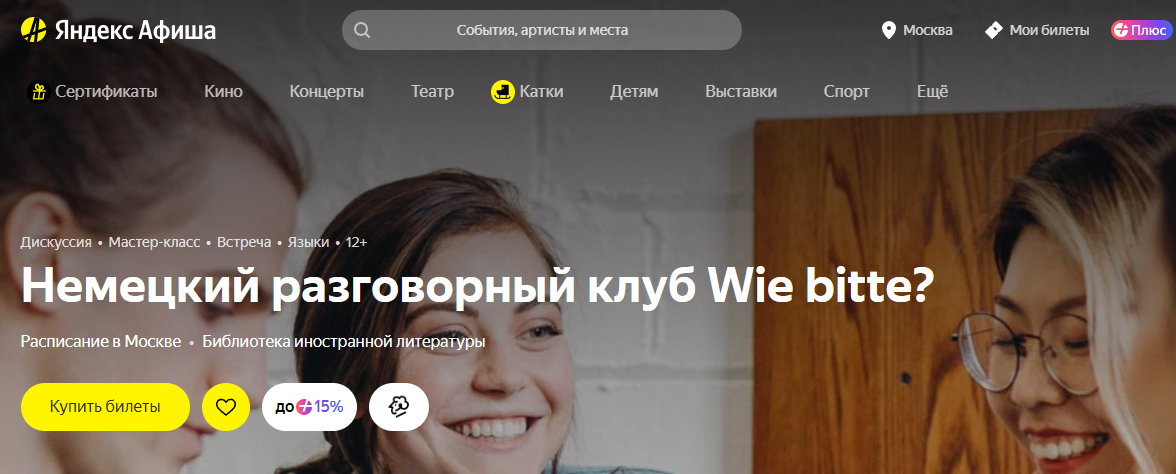Click the location pin icon beside Москва
This screenshot has width=1176, height=474.
click(x=889, y=30)
